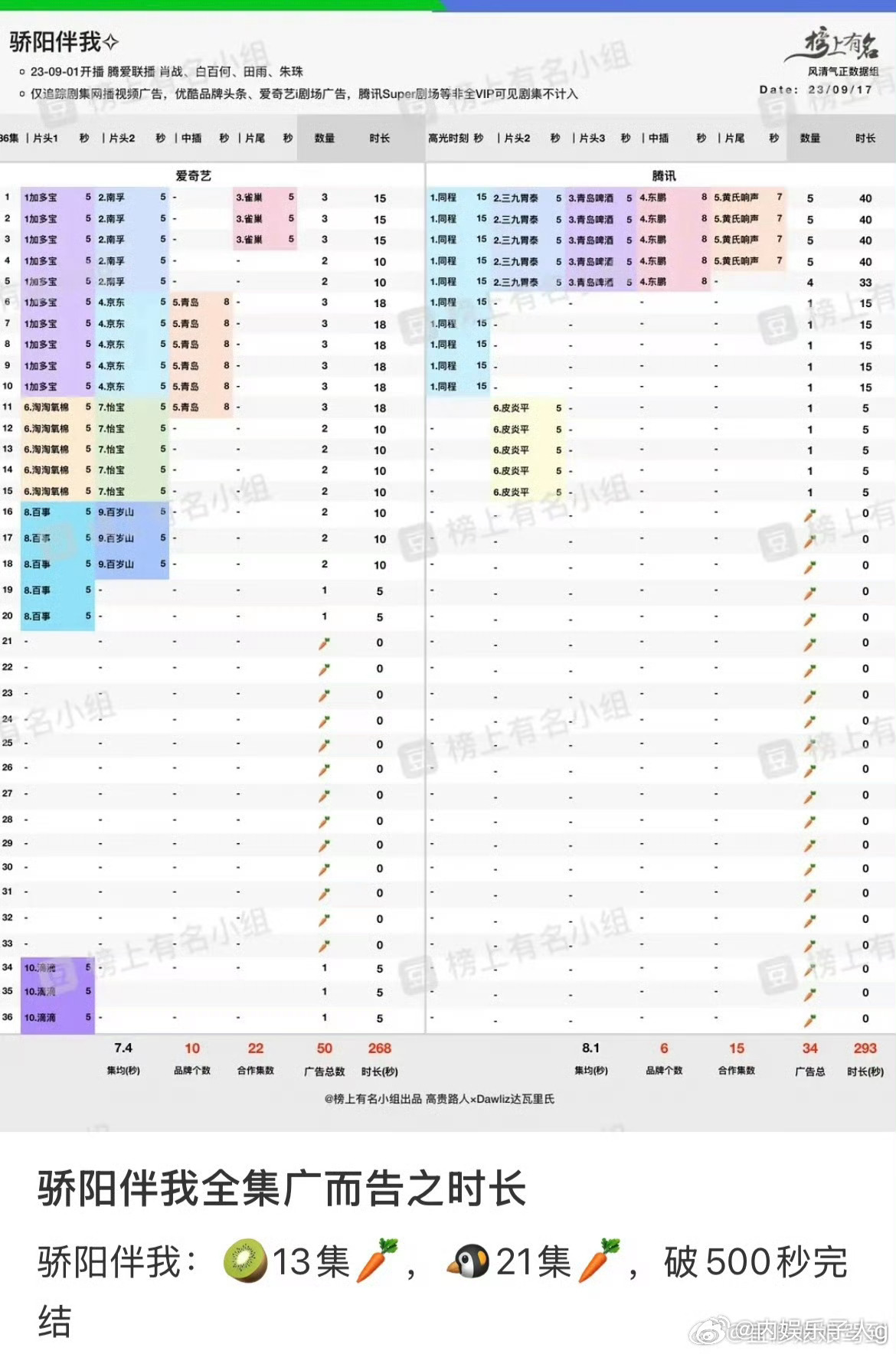896x1354 pixels.
Task: Click the star symbol after title 骄阳伴我
Action: pos(111,41)
